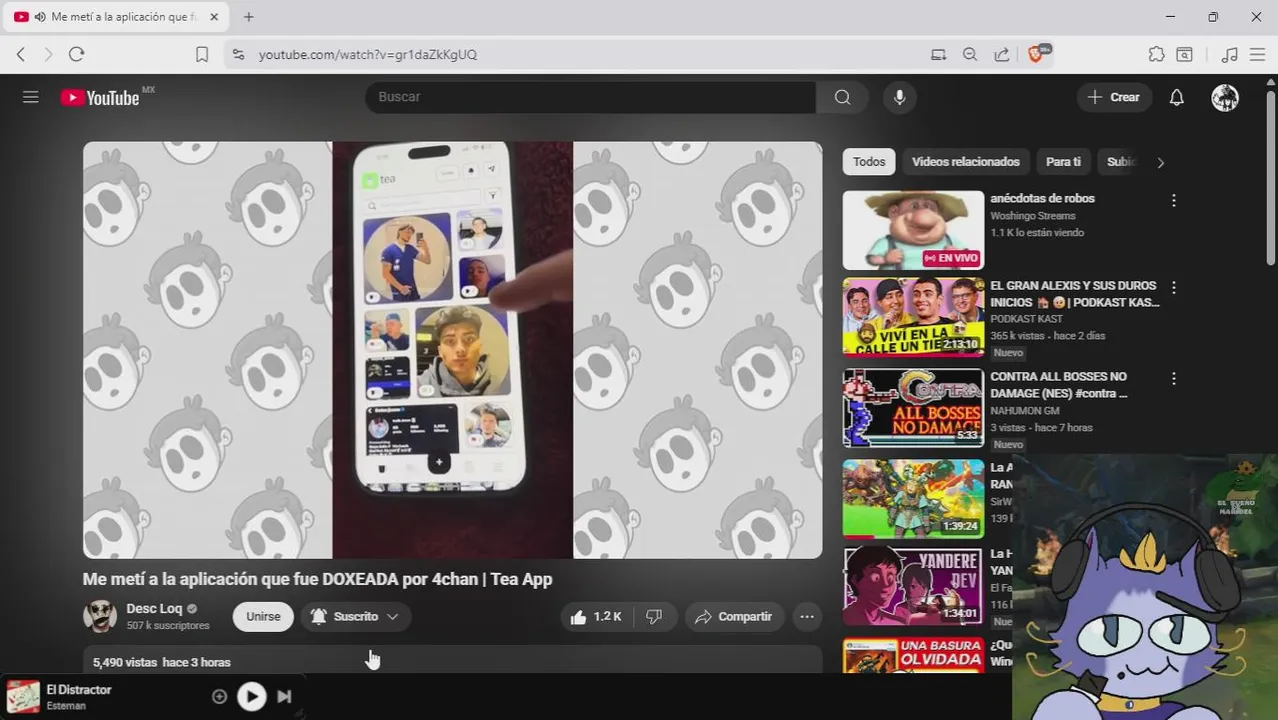Viewport: 1278px width, 720px height.
Task: Open the YouTube hamburger guide menu
Action: pyautogui.click(x=31, y=97)
